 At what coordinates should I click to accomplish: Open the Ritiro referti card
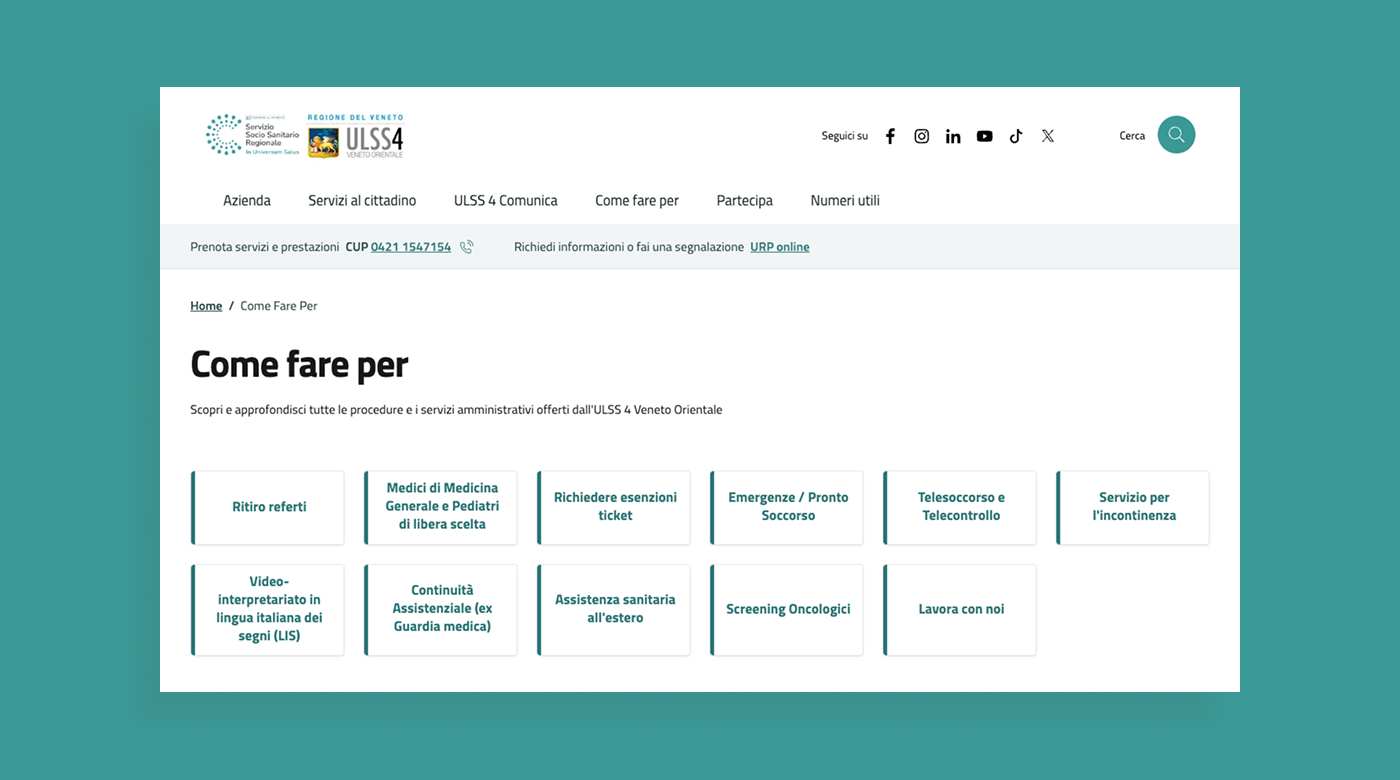click(x=268, y=507)
